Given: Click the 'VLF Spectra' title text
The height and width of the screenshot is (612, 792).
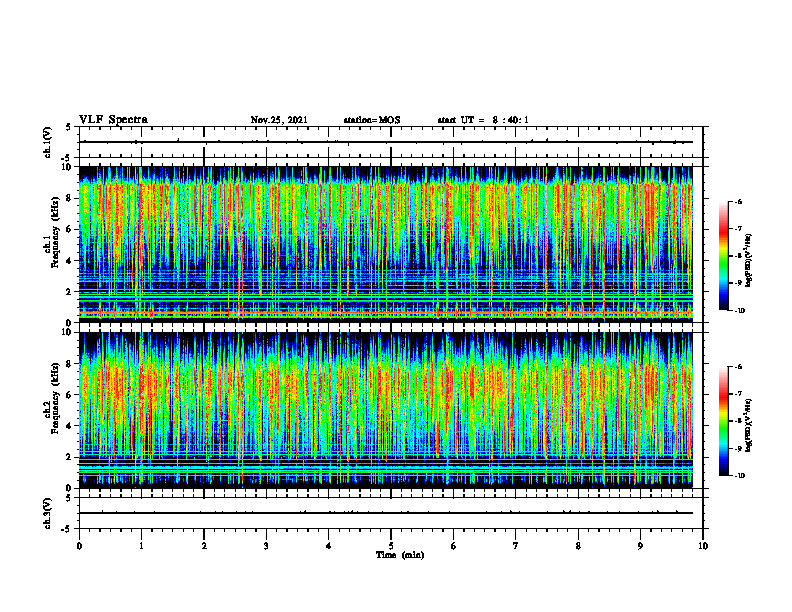Looking at the screenshot, I should coord(113,120).
